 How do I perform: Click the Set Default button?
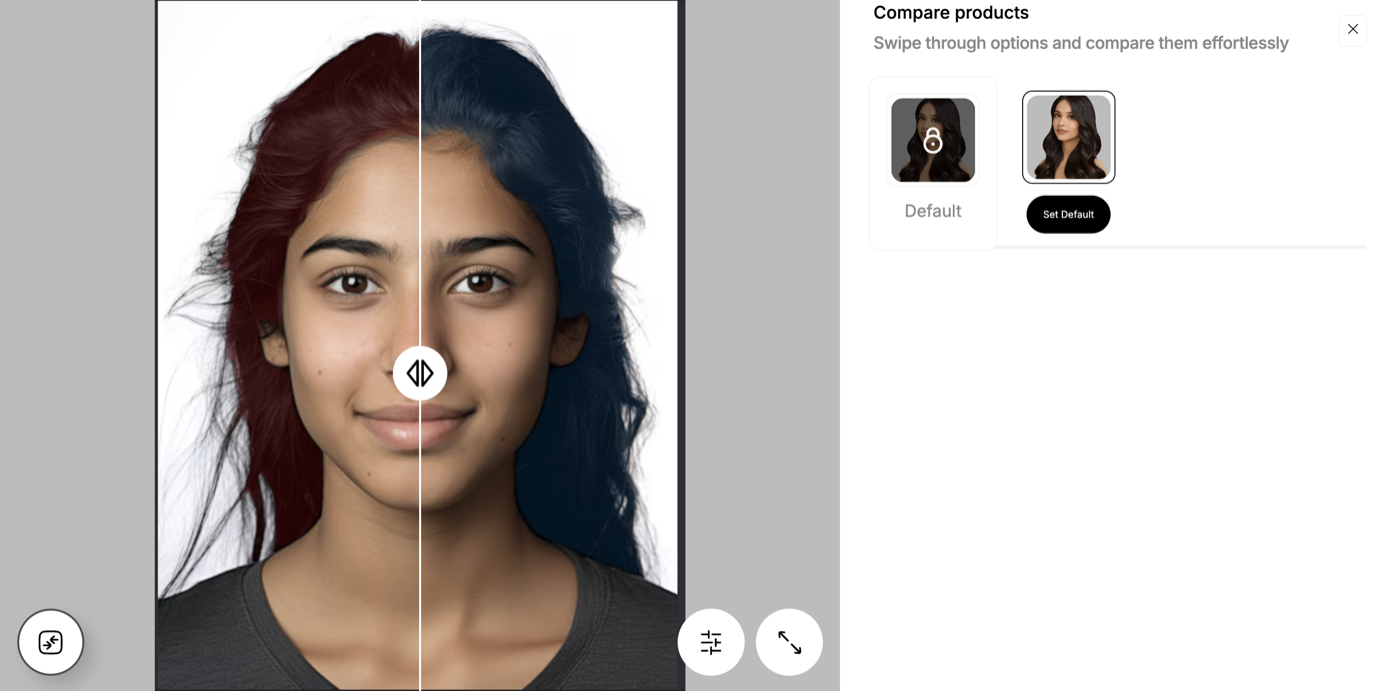tap(1068, 214)
